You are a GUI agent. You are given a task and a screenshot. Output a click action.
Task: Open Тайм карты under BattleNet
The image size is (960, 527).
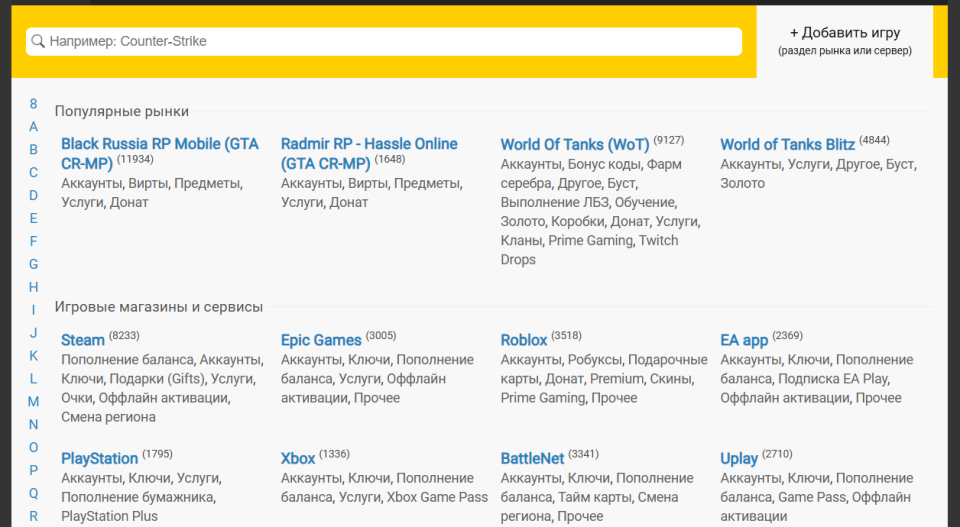pos(593,497)
